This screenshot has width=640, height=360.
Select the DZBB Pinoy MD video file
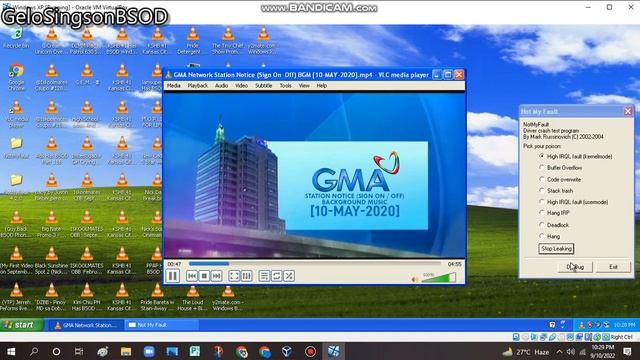(x=51, y=297)
